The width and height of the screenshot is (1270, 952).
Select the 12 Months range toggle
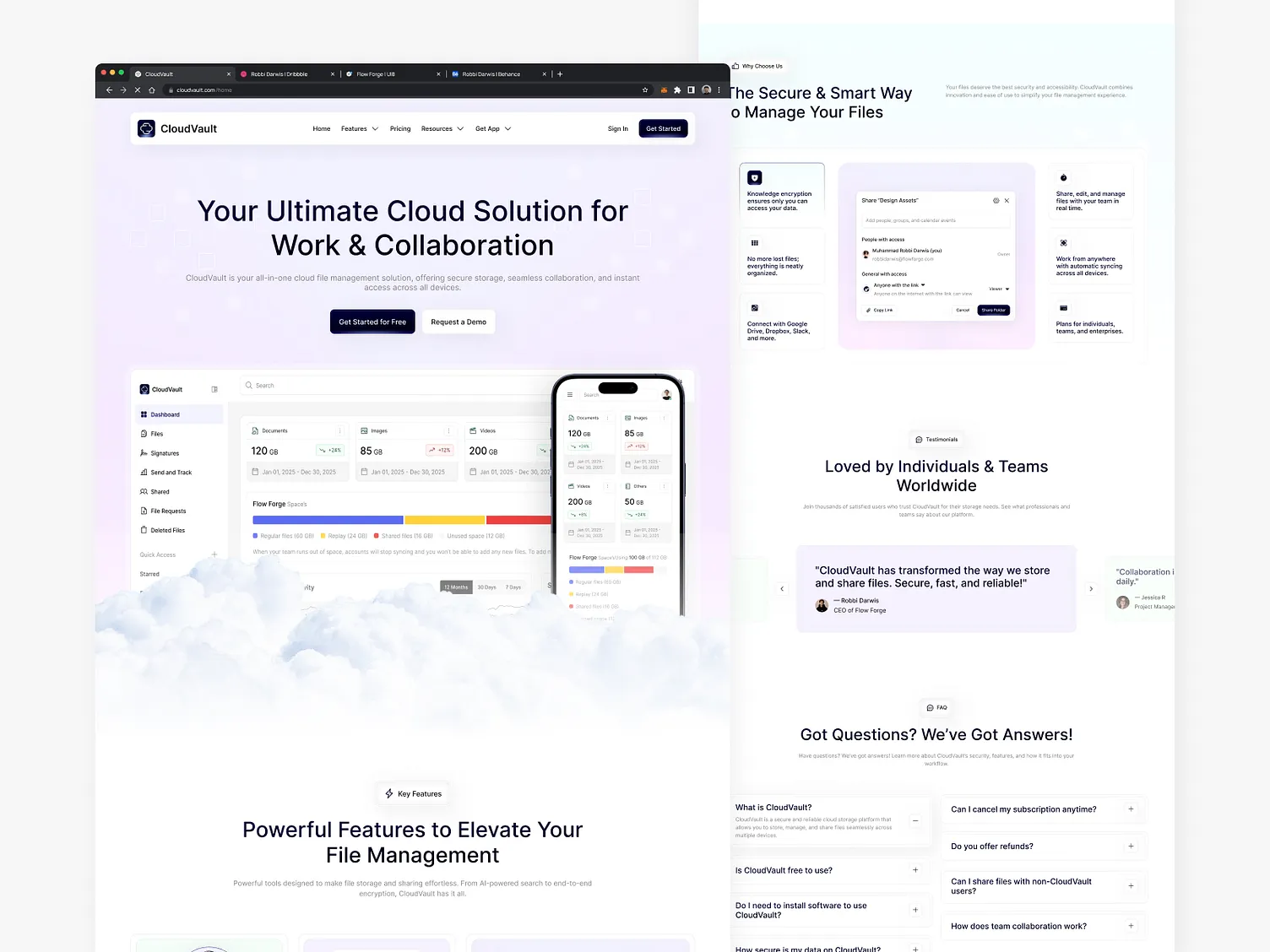pos(456,587)
